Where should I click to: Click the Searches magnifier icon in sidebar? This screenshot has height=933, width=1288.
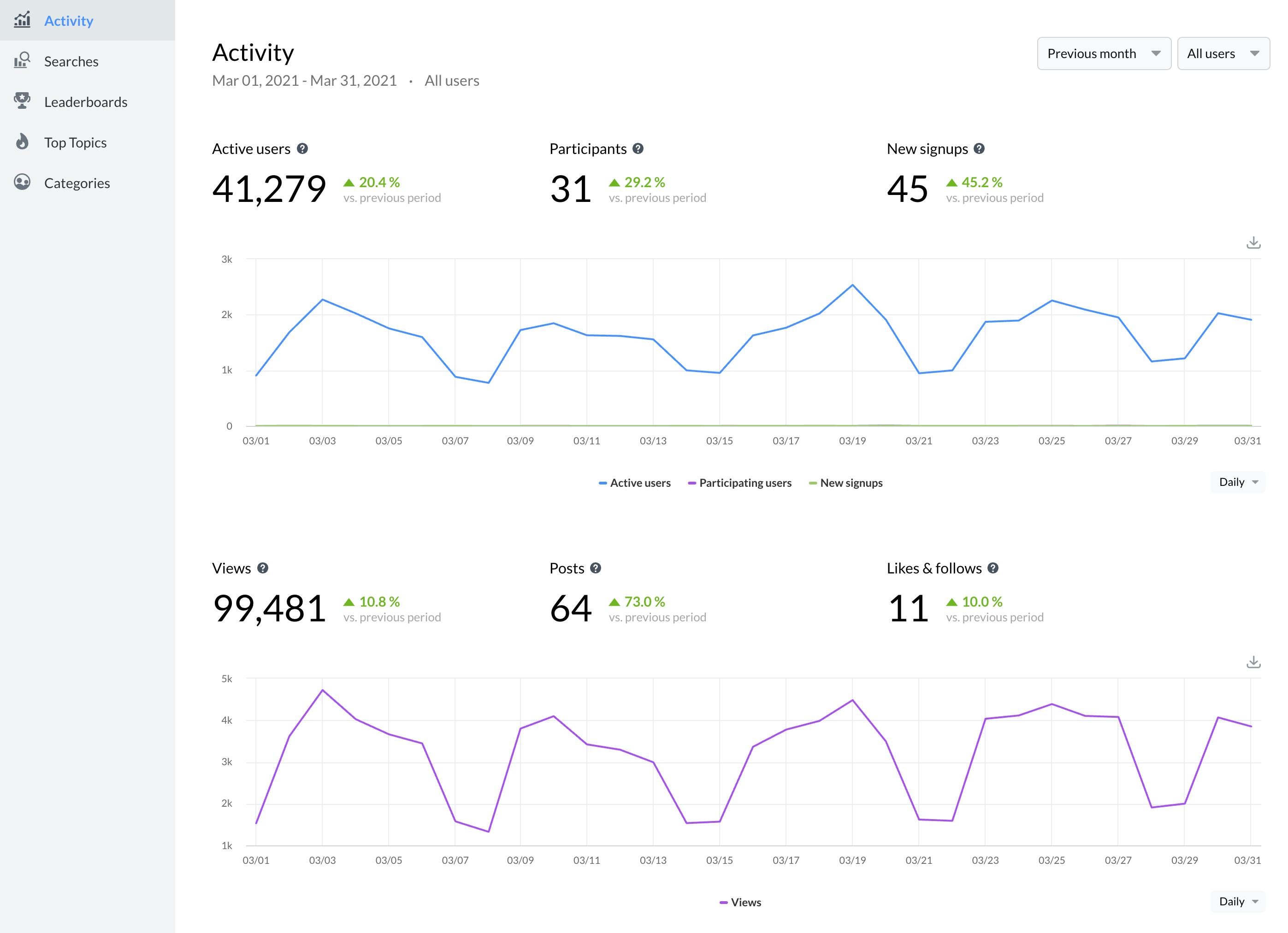click(x=22, y=60)
